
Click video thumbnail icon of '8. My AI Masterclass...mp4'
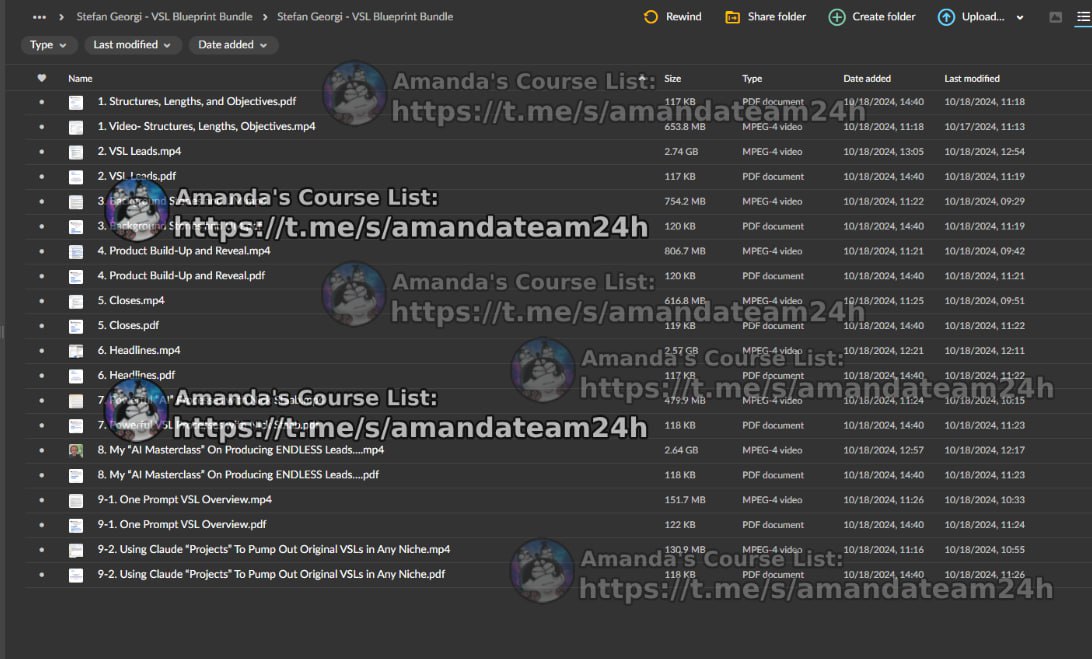coord(76,451)
